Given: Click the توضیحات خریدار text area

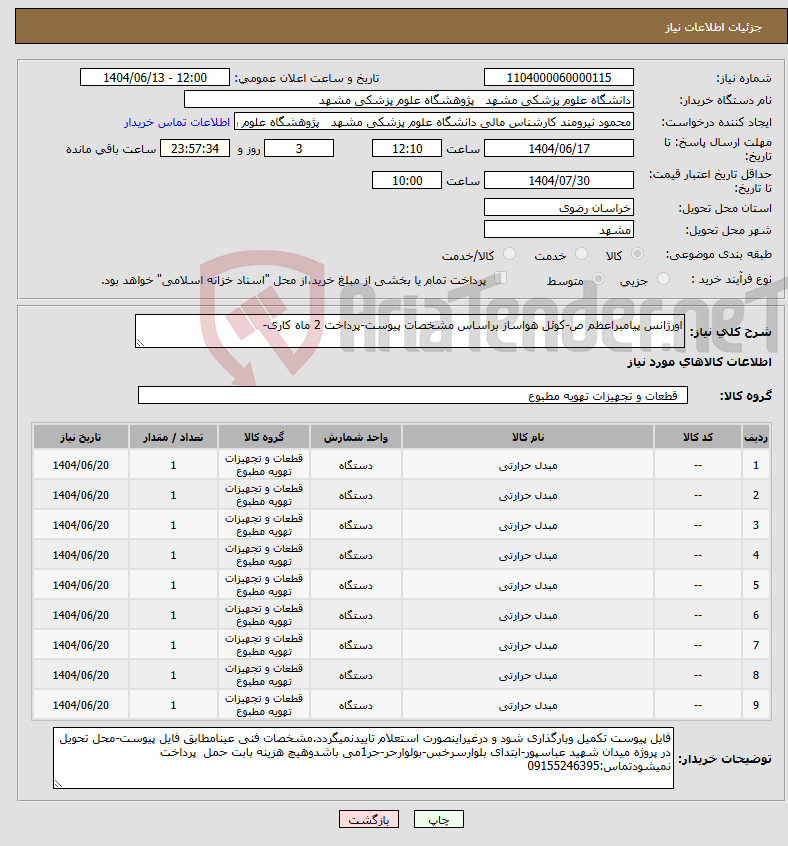Looking at the screenshot, I should click(364, 758).
